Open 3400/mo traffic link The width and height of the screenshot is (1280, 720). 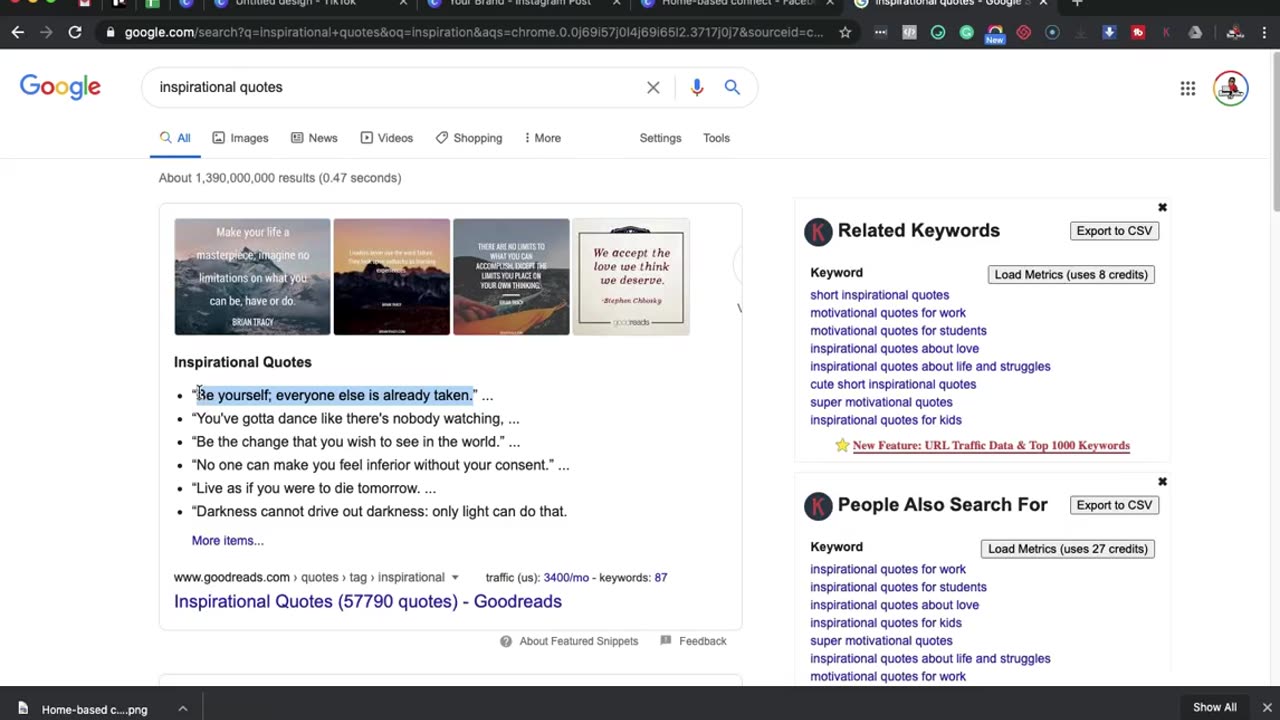pos(568,577)
